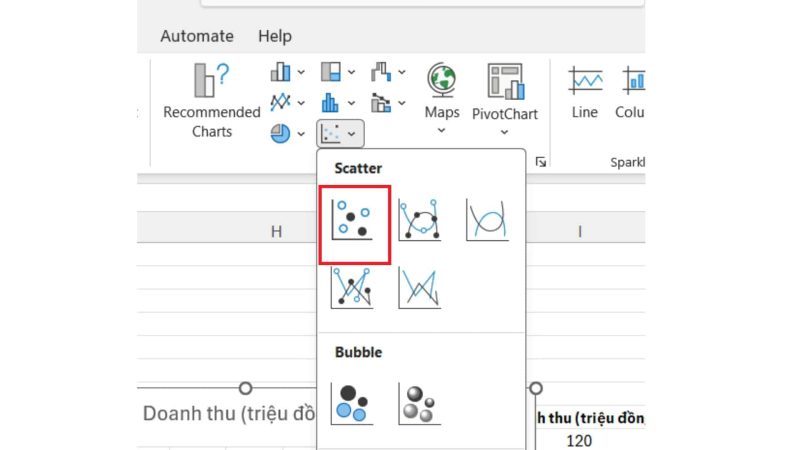Insert Column or Bar chart icon
This screenshot has height=450, width=800.
[x=280, y=72]
